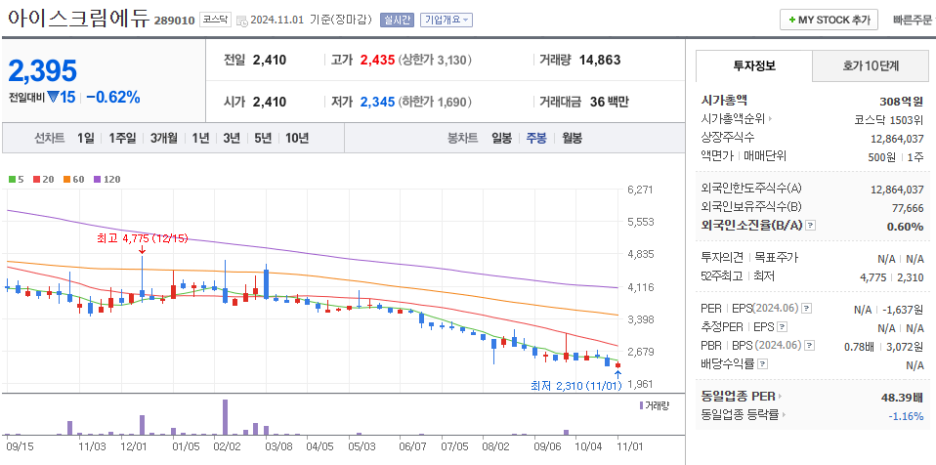
Task: Click the 거래대금 value 36 백만
Action: (609, 102)
